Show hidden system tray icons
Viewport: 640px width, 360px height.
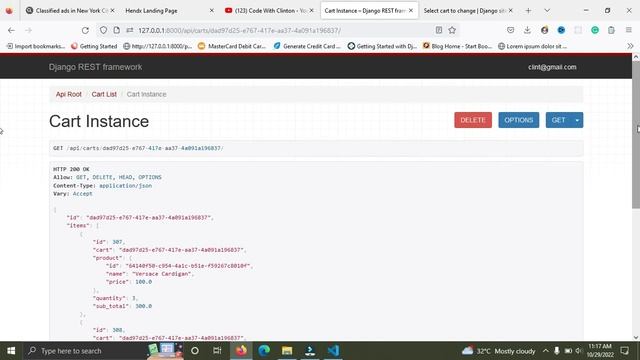[546, 351]
